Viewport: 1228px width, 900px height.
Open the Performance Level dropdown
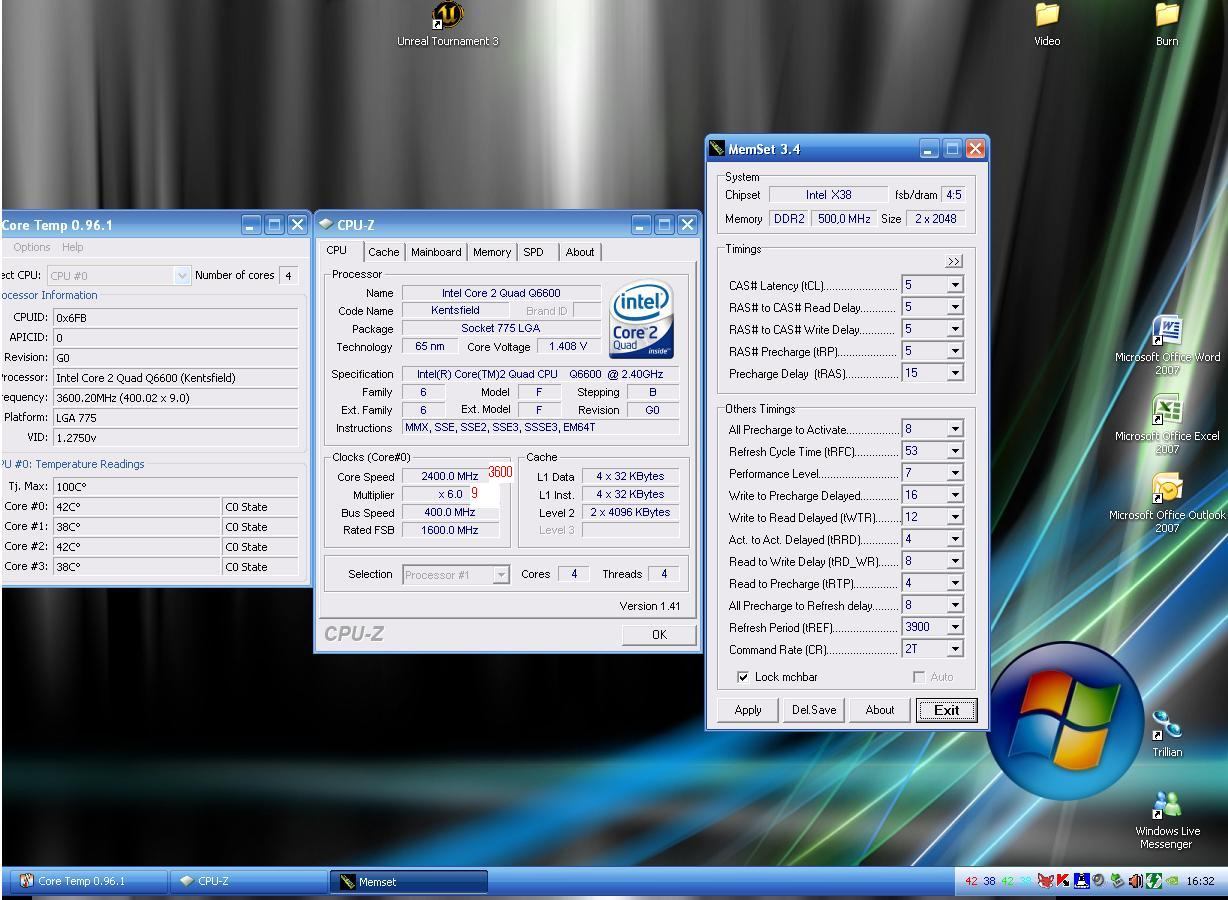tap(954, 473)
